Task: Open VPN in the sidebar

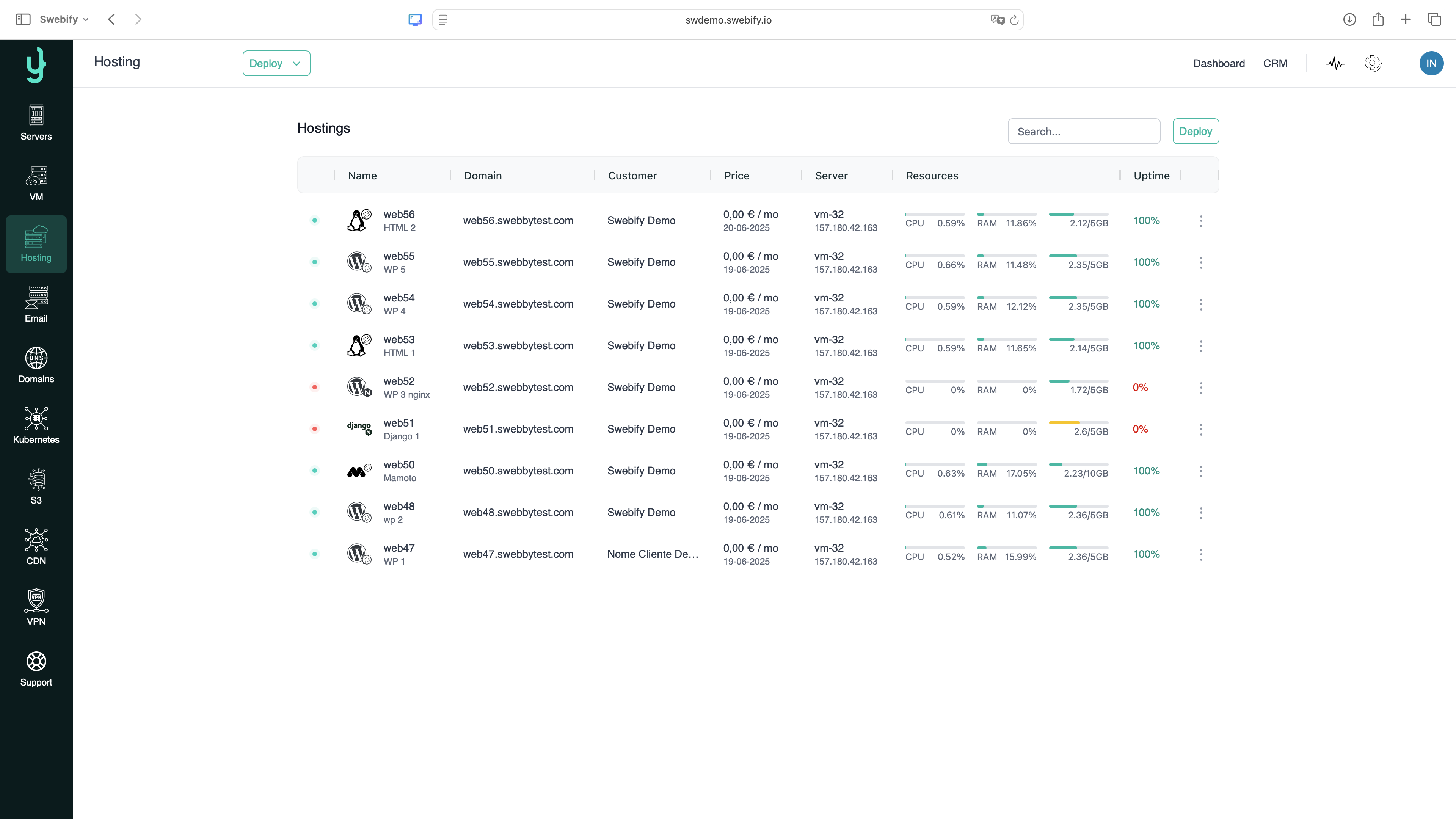Action: pos(36,607)
